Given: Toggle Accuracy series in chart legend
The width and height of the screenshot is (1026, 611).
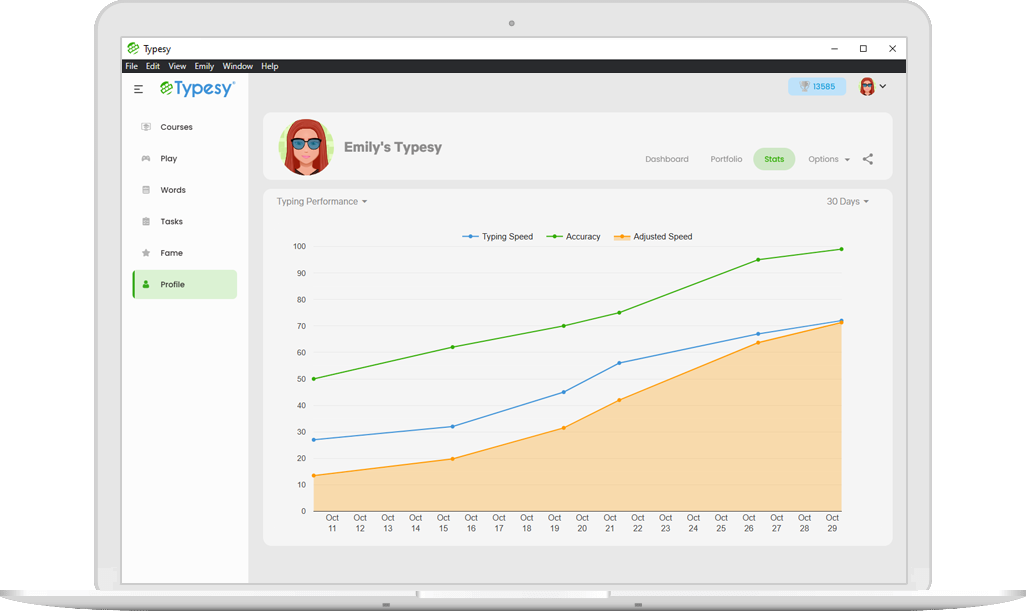Looking at the screenshot, I should coord(573,237).
